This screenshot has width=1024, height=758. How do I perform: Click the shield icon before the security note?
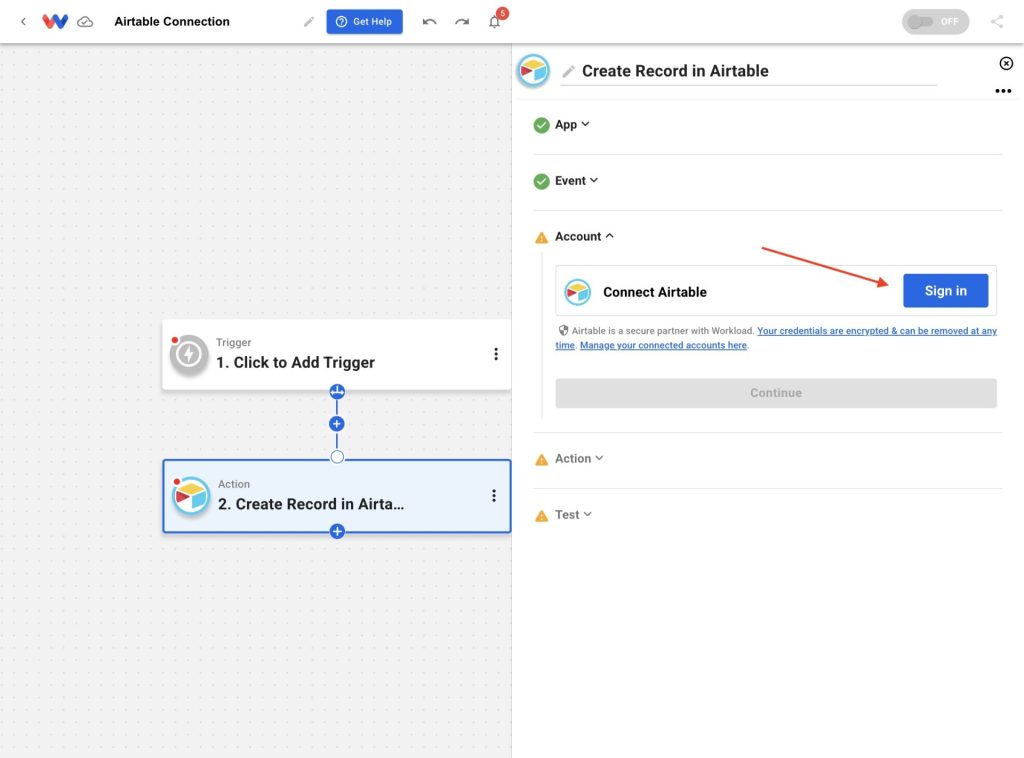coord(563,330)
